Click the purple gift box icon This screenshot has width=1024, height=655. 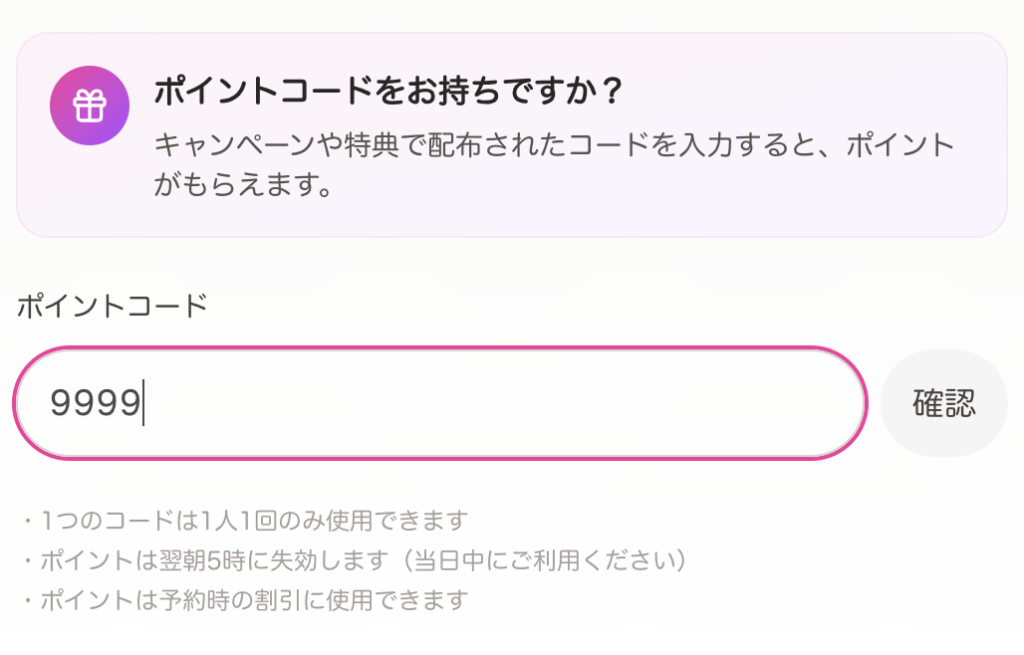click(x=90, y=105)
